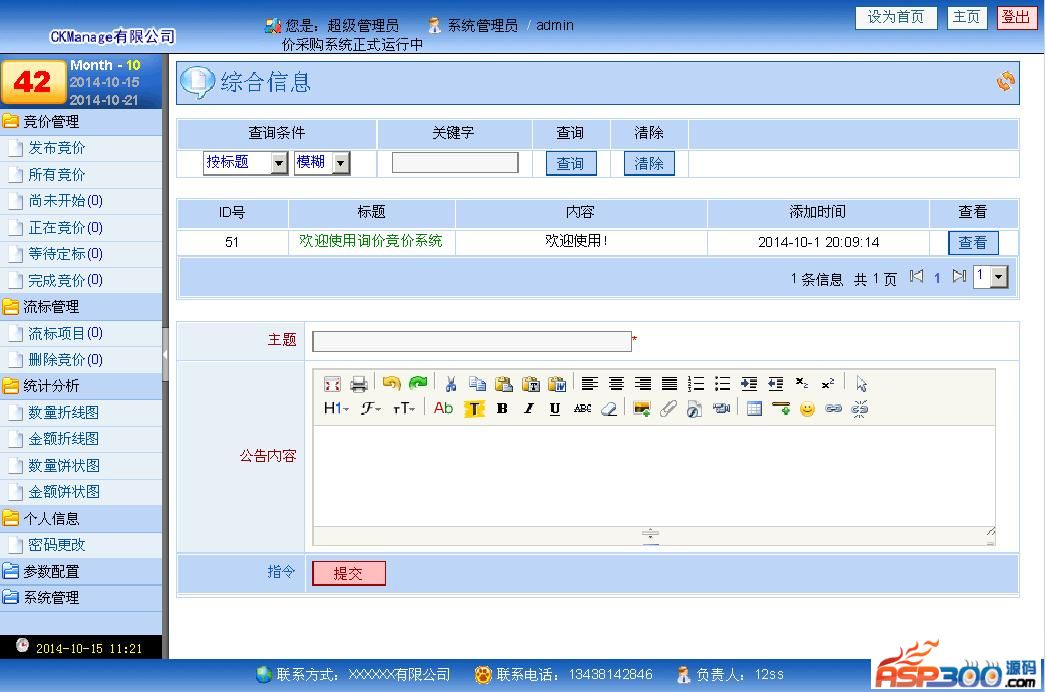
Task: Click the copy icon in editor toolbar
Action: coord(477,384)
